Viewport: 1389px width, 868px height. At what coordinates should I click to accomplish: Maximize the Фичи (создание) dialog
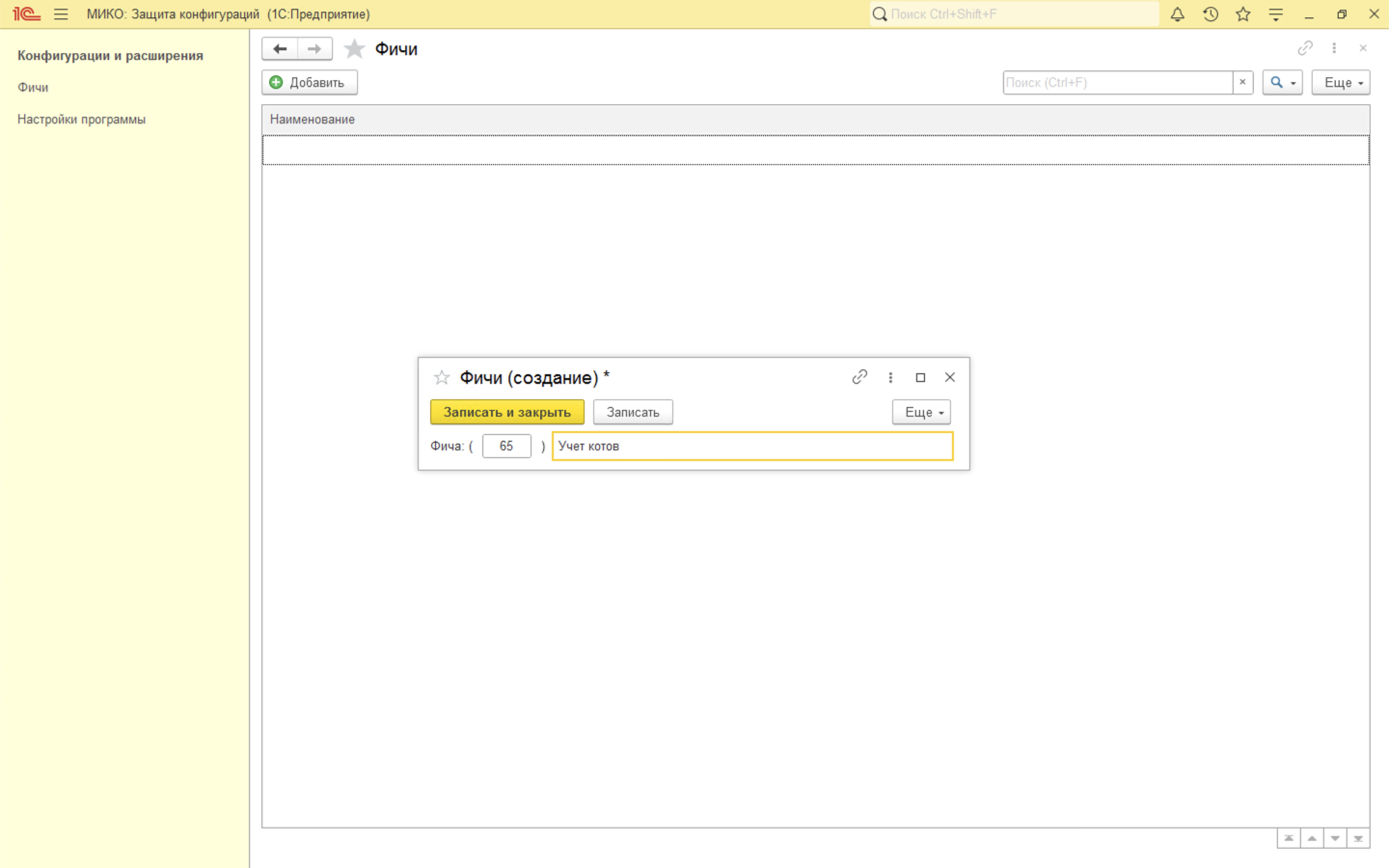coord(921,377)
